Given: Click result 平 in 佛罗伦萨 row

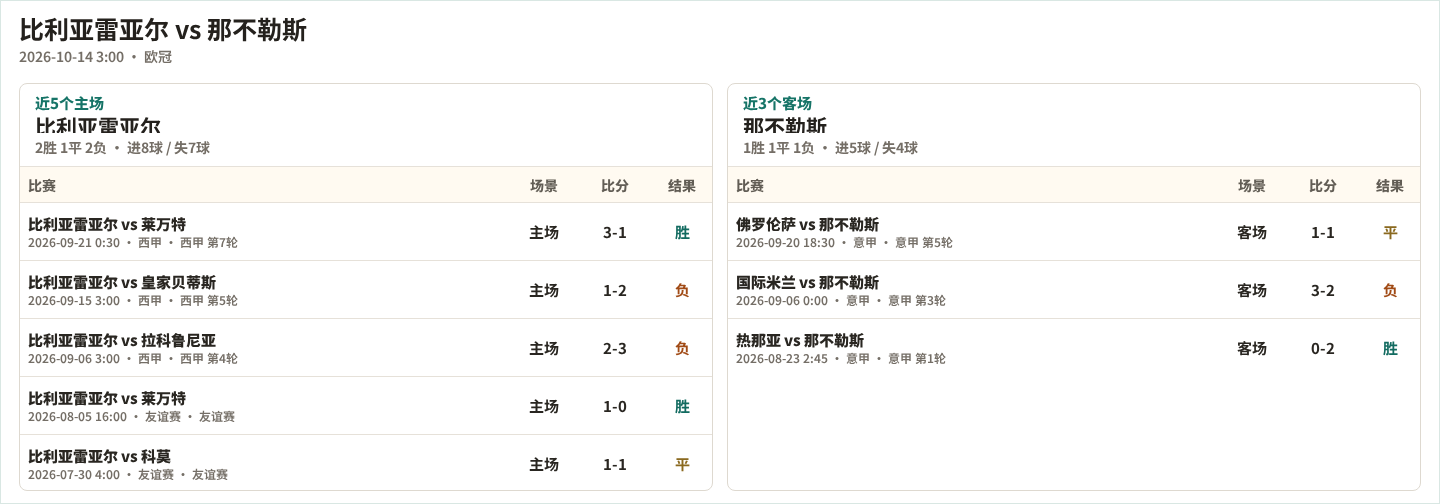Looking at the screenshot, I should click(x=1390, y=233).
